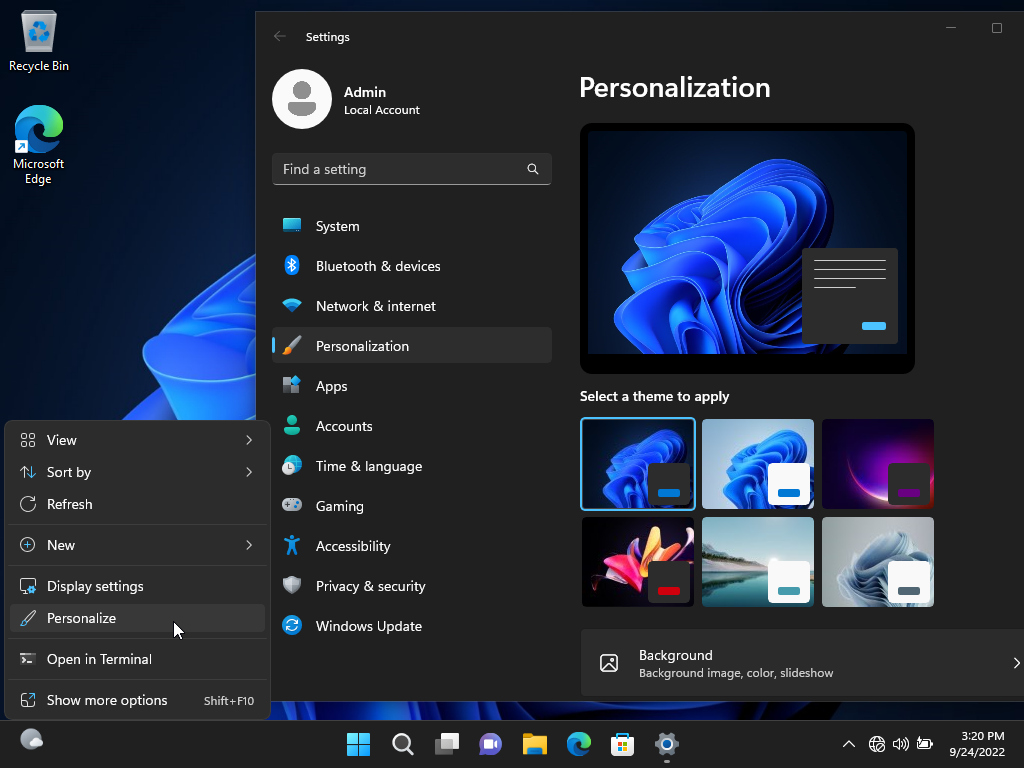1024x768 pixels.
Task: Select Personalization in the sidebar
Action: tap(412, 346)
